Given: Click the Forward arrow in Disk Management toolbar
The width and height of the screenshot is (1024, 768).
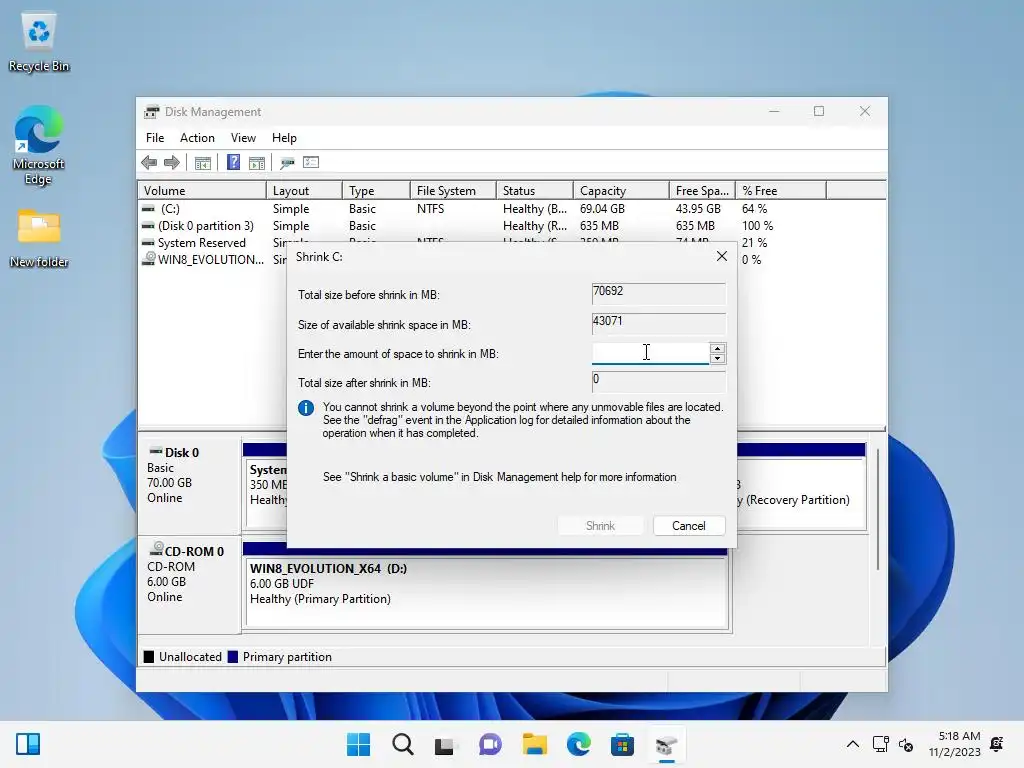Looking at the screenshot, I should (x=172, y=163).
